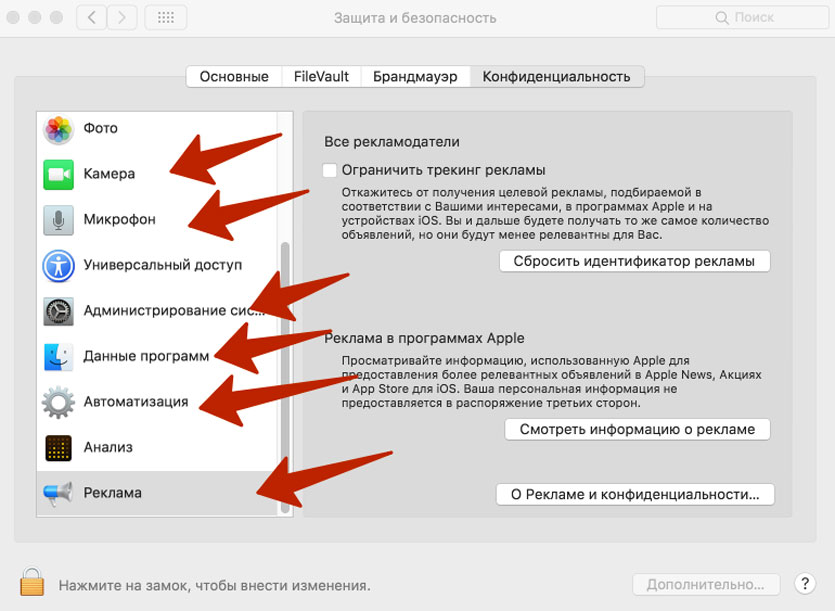This screenshot has height=611, width=835.
Task: Select the Фото row label
Action: coord(101,128)
